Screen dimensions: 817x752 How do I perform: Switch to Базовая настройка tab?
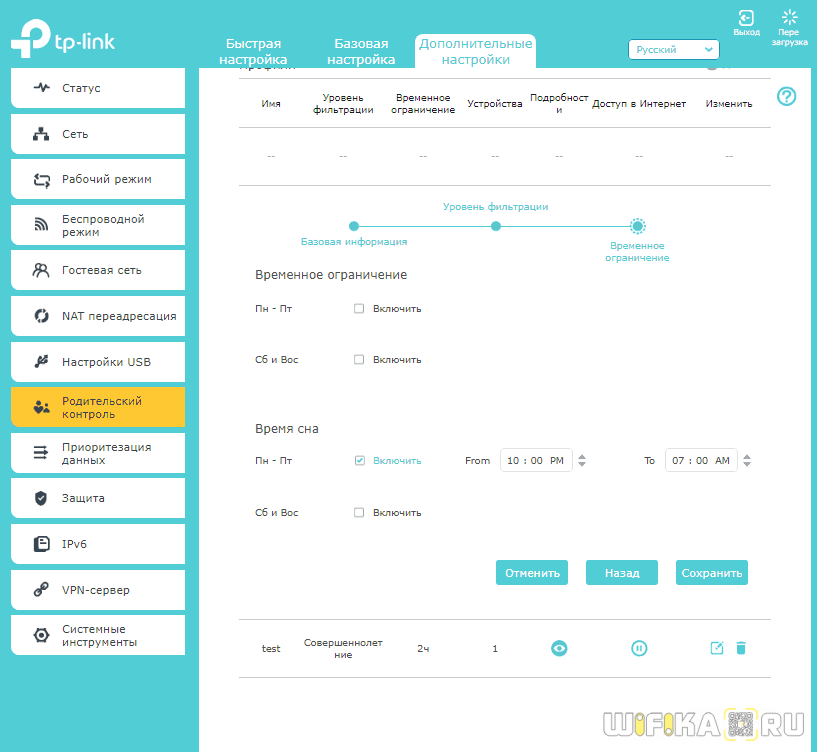pyautogui.click(x=361, y=52)
